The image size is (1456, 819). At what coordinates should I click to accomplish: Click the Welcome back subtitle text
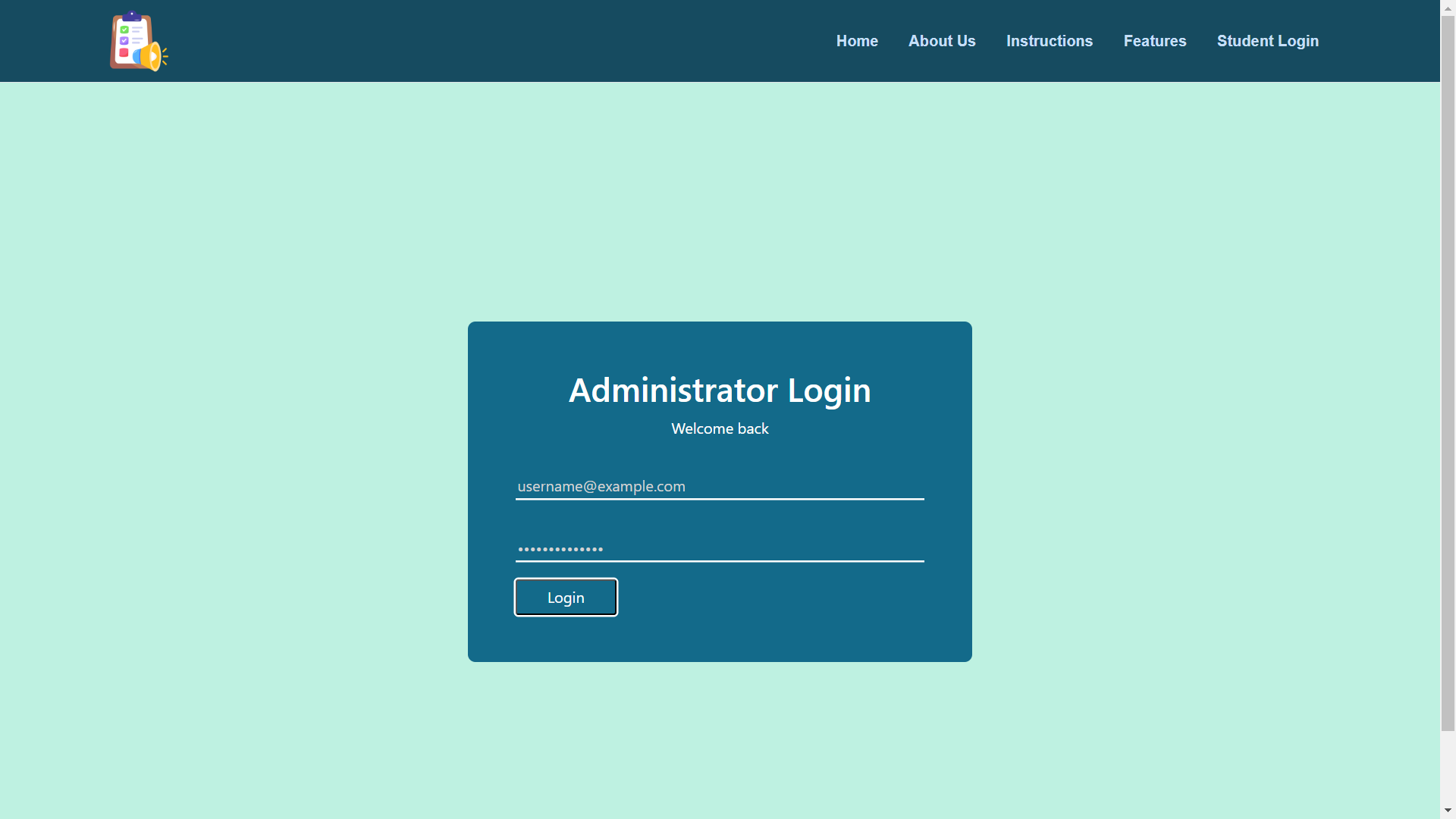(719, 428)
